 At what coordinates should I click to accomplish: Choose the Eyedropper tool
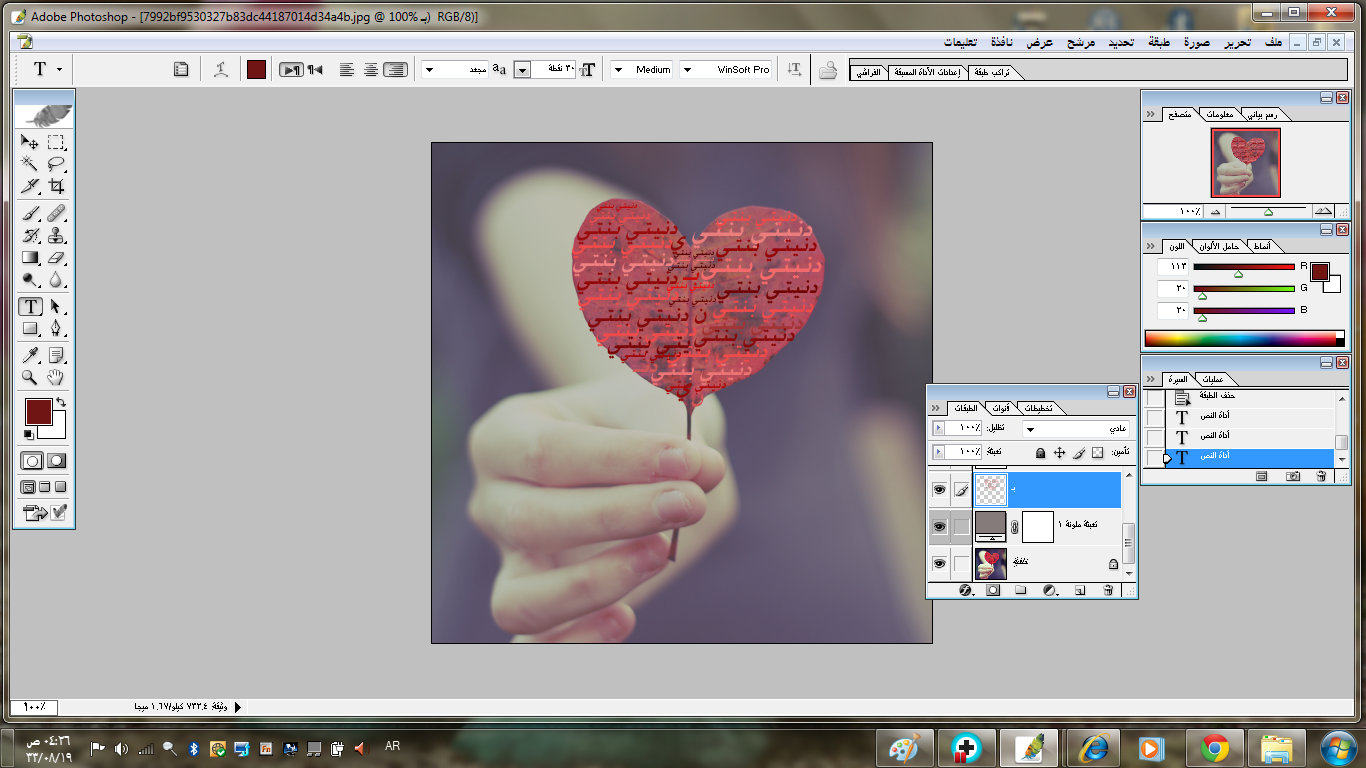(30, 356)
